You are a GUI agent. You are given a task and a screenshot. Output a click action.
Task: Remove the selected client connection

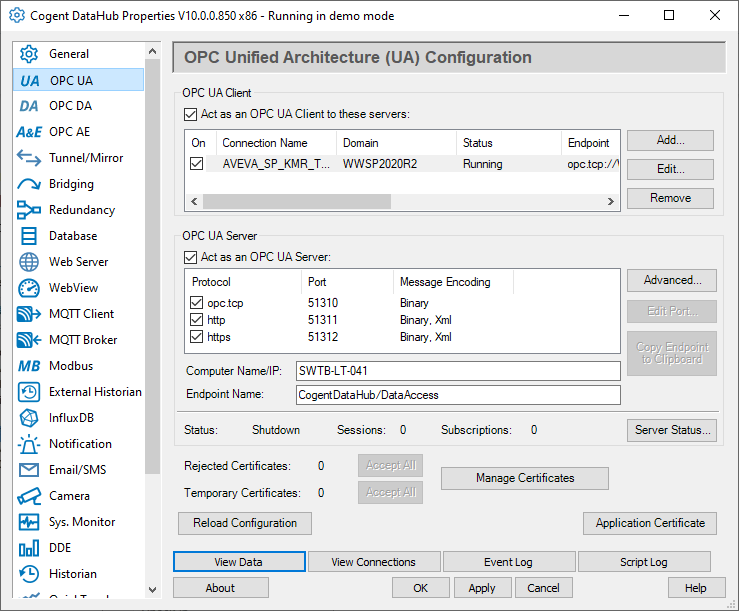670,198
